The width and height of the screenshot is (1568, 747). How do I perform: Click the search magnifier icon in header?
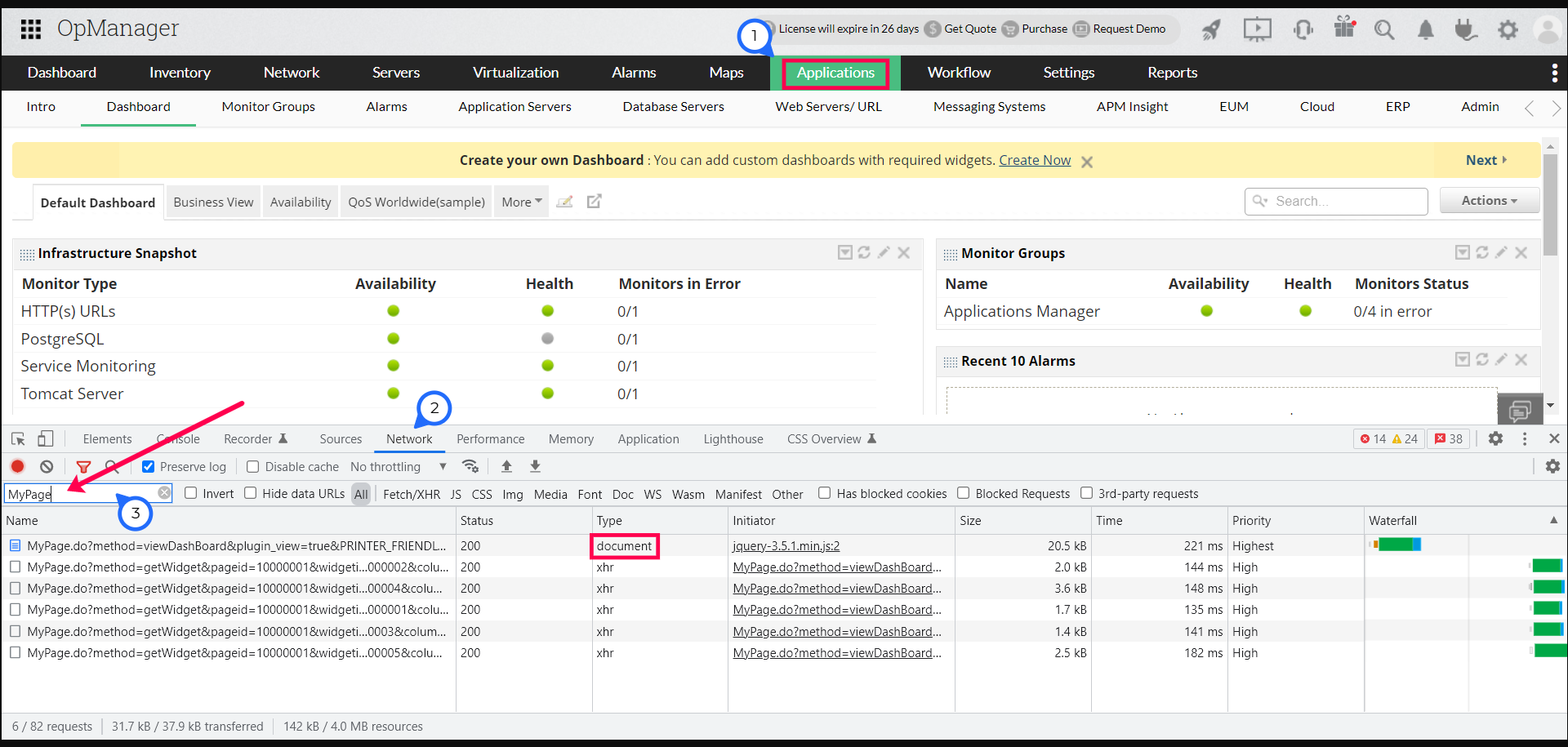pyautogui.click(x=1383, y=30)
